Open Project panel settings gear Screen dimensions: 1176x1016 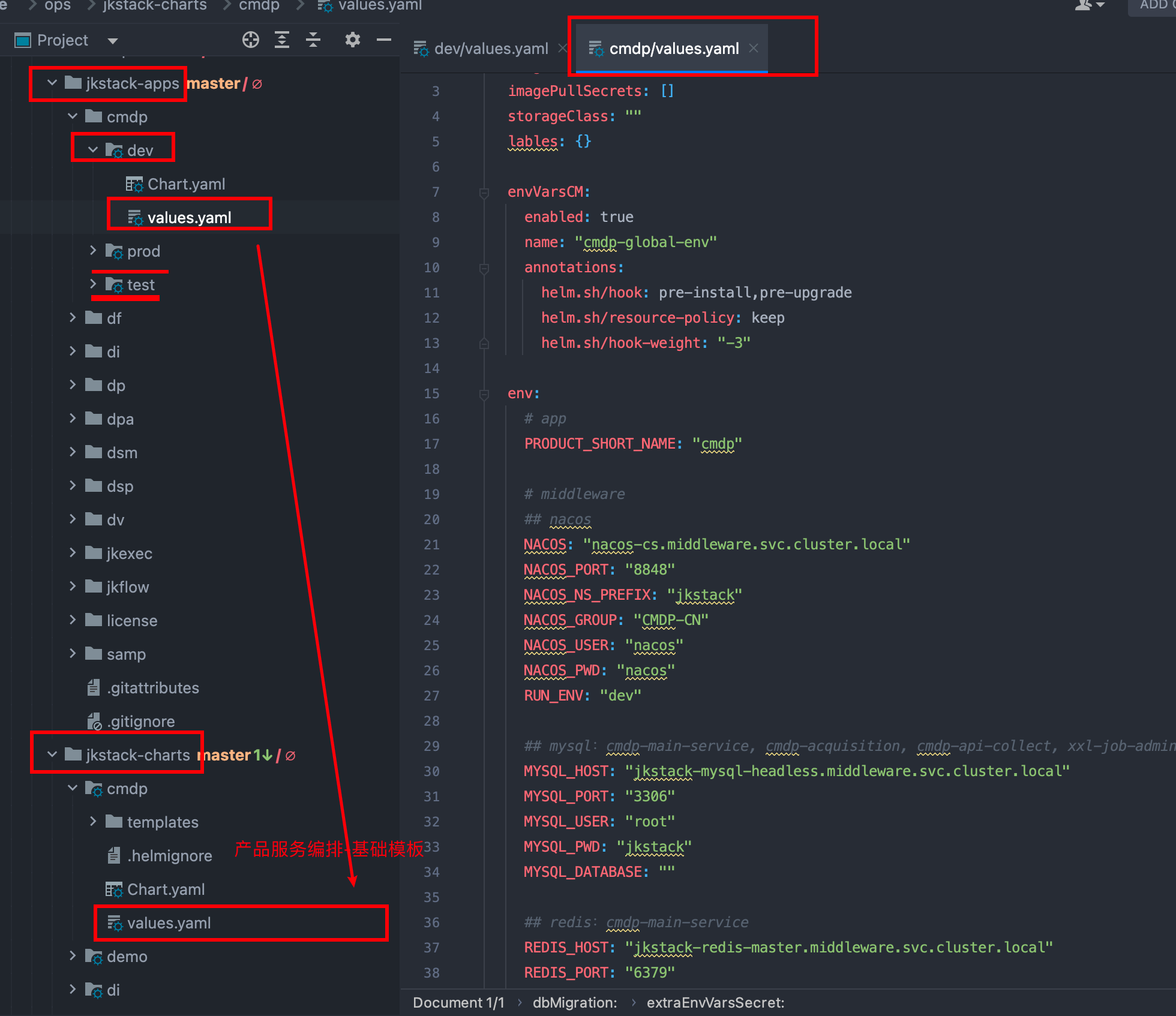pos(353,40)
